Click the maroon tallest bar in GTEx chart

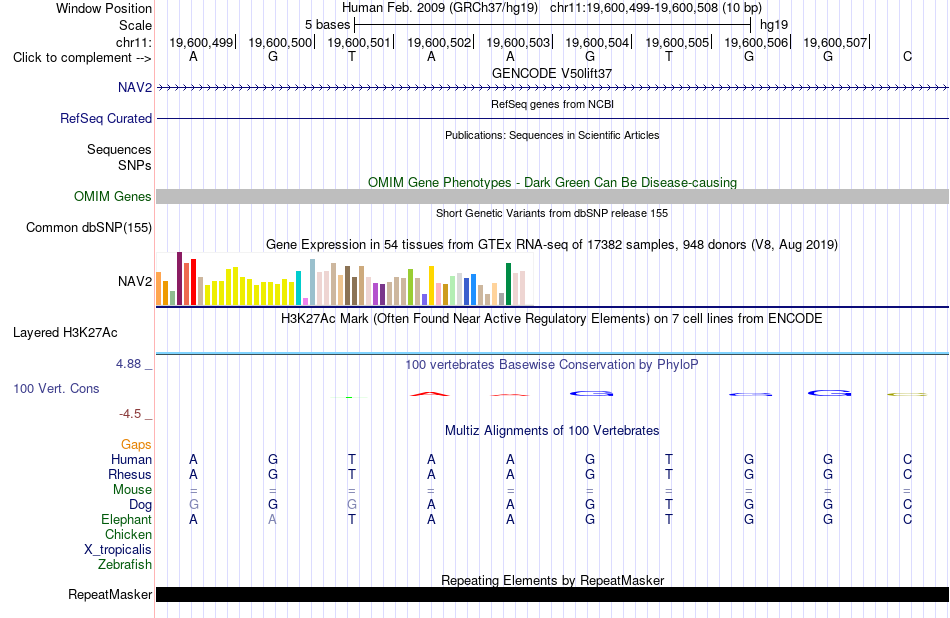point(179,279)
